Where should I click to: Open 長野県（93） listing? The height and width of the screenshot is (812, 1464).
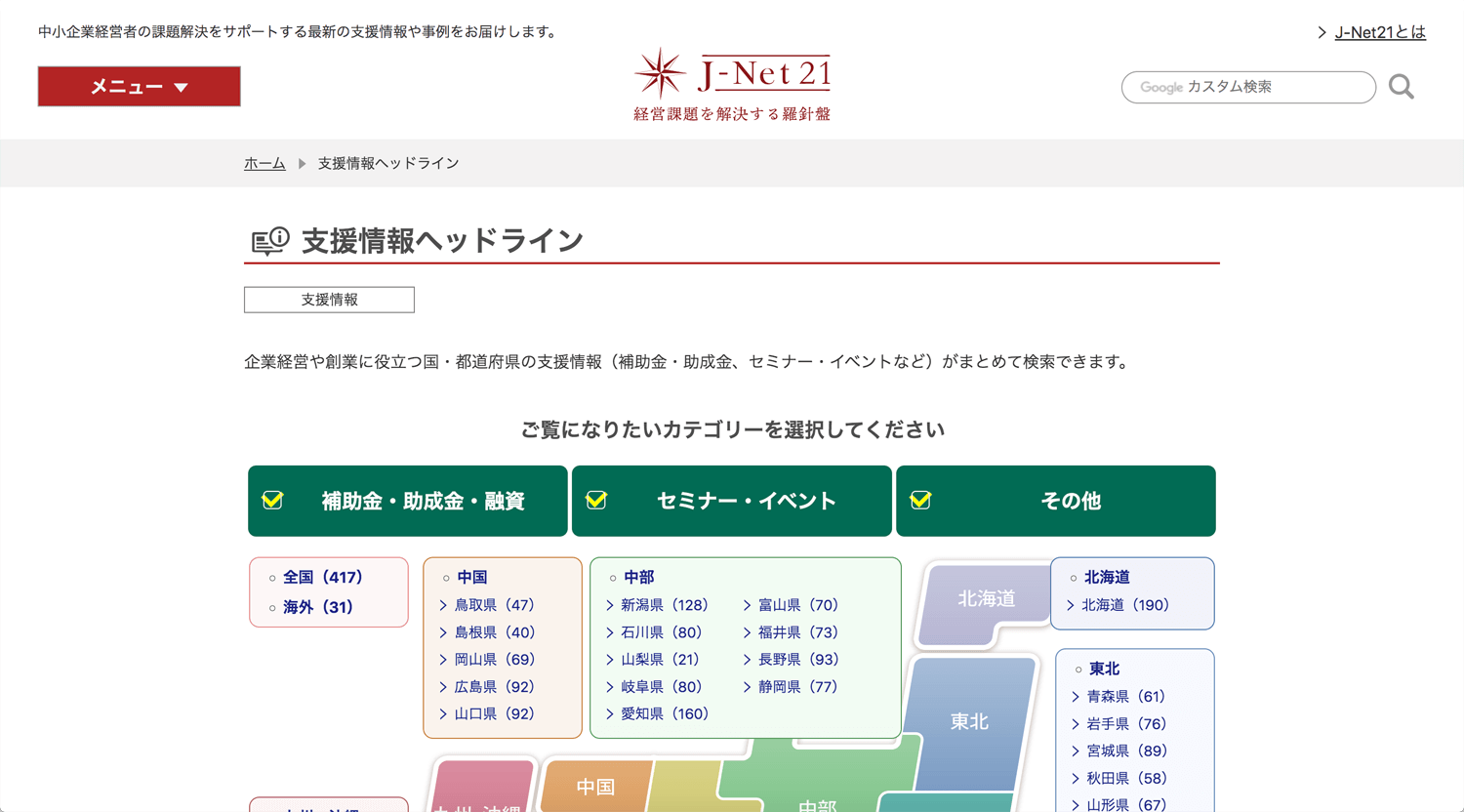[798, 660]
